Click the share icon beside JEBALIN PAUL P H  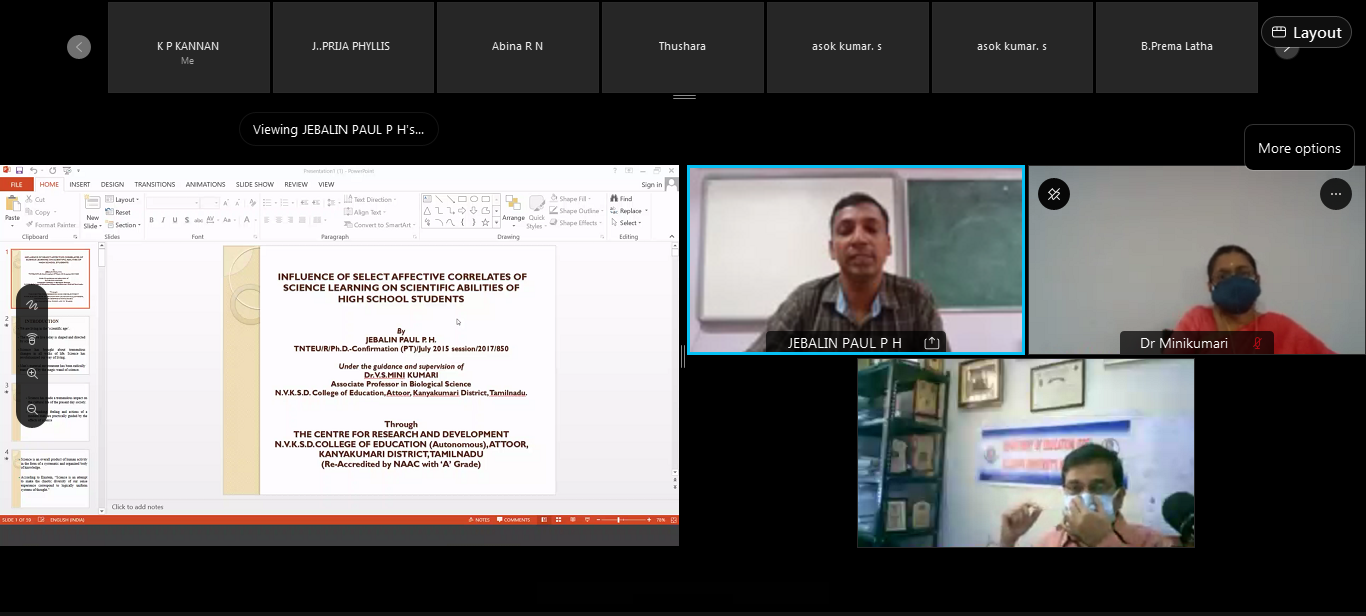[x=932, y=343]
